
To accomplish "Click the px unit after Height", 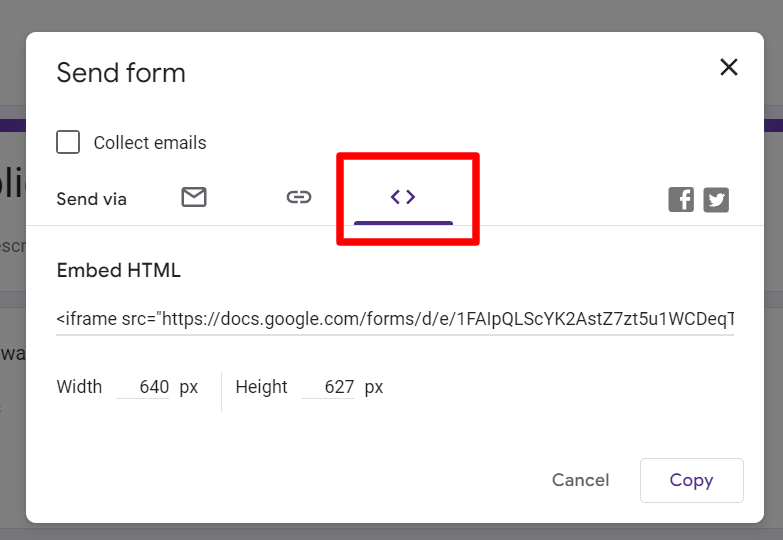I will click(x=374, y=388).
